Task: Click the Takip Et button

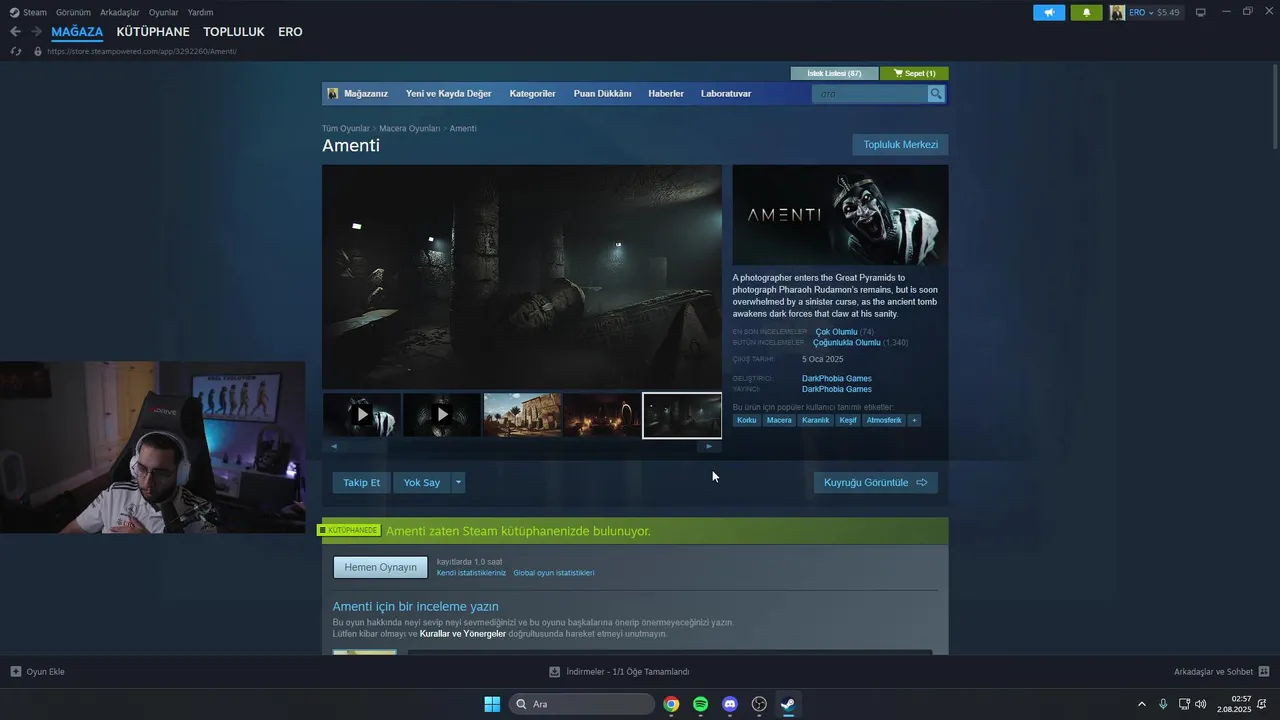Action: pos(361,483)
